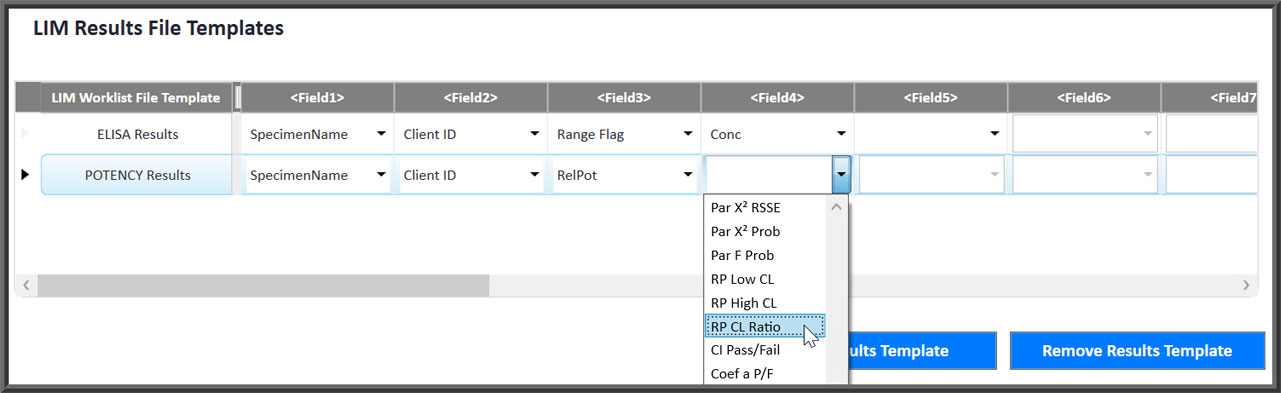Click the <Field3> column header
The width and height of the screenshot is (1281, 393).
pyautogui.click(x=624, y=97)
